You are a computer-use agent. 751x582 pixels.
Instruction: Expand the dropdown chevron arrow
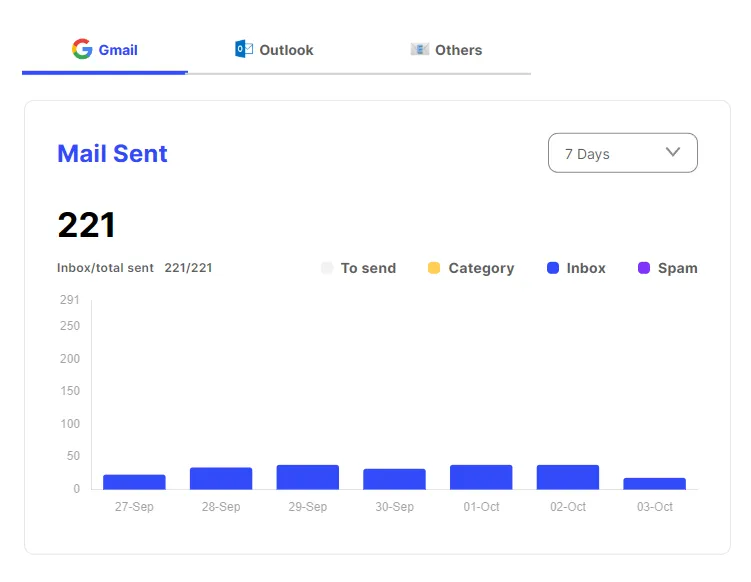point(673,152)
